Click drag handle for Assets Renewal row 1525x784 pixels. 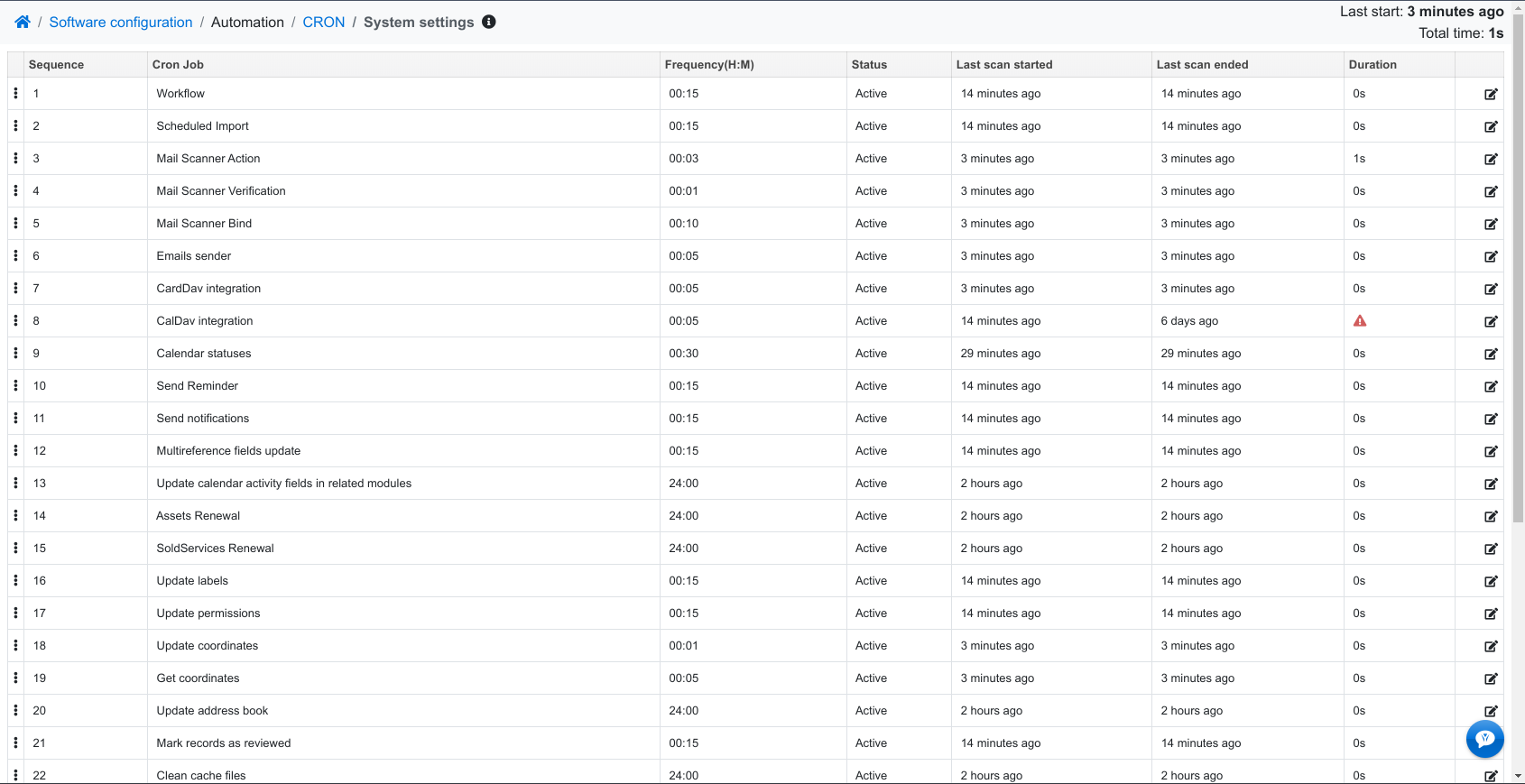pos(15,515)
